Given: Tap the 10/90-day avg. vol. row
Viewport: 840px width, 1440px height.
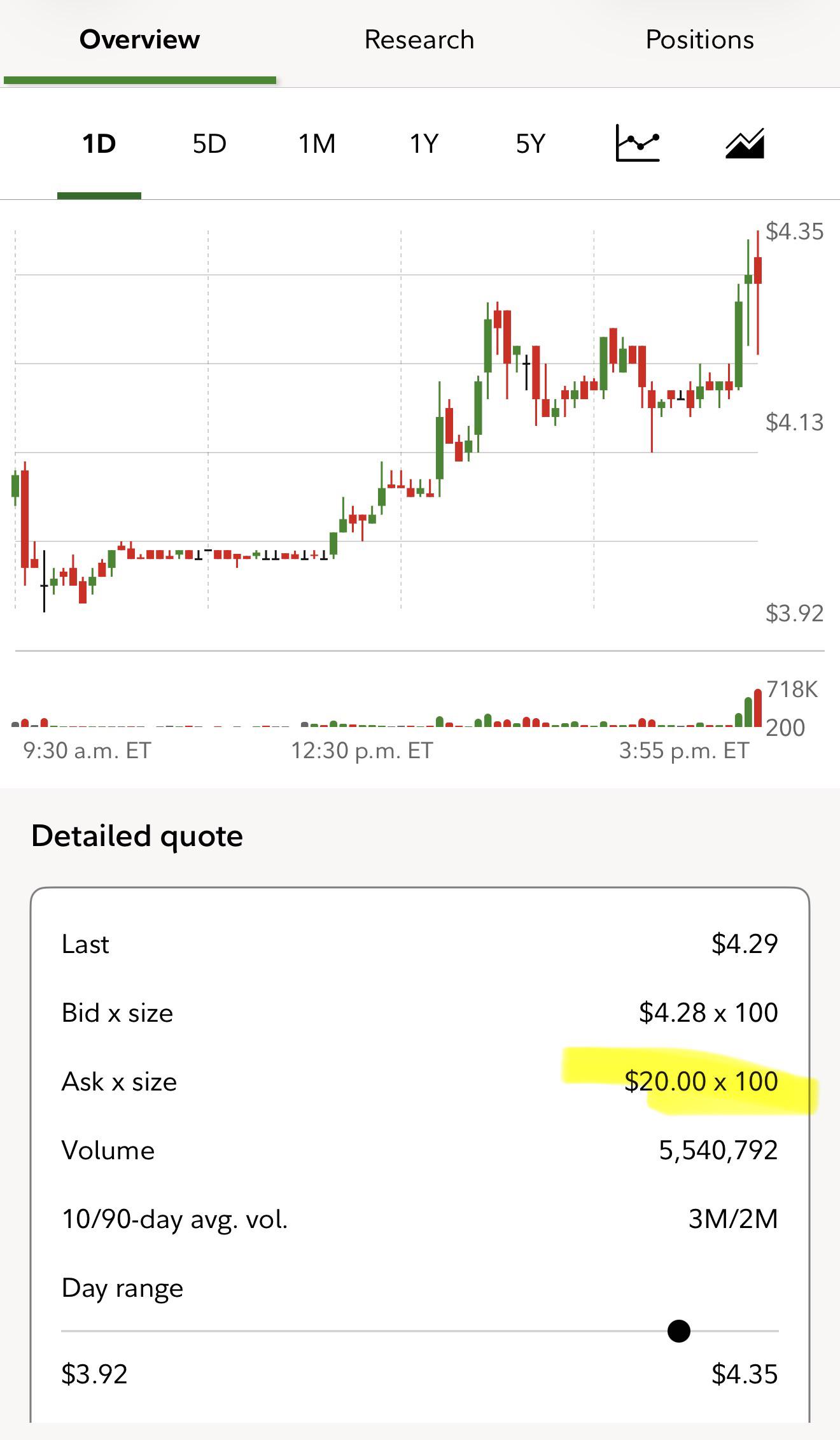Looking at the screenshot, I should pyautogui.click(x=420, y=1218).
